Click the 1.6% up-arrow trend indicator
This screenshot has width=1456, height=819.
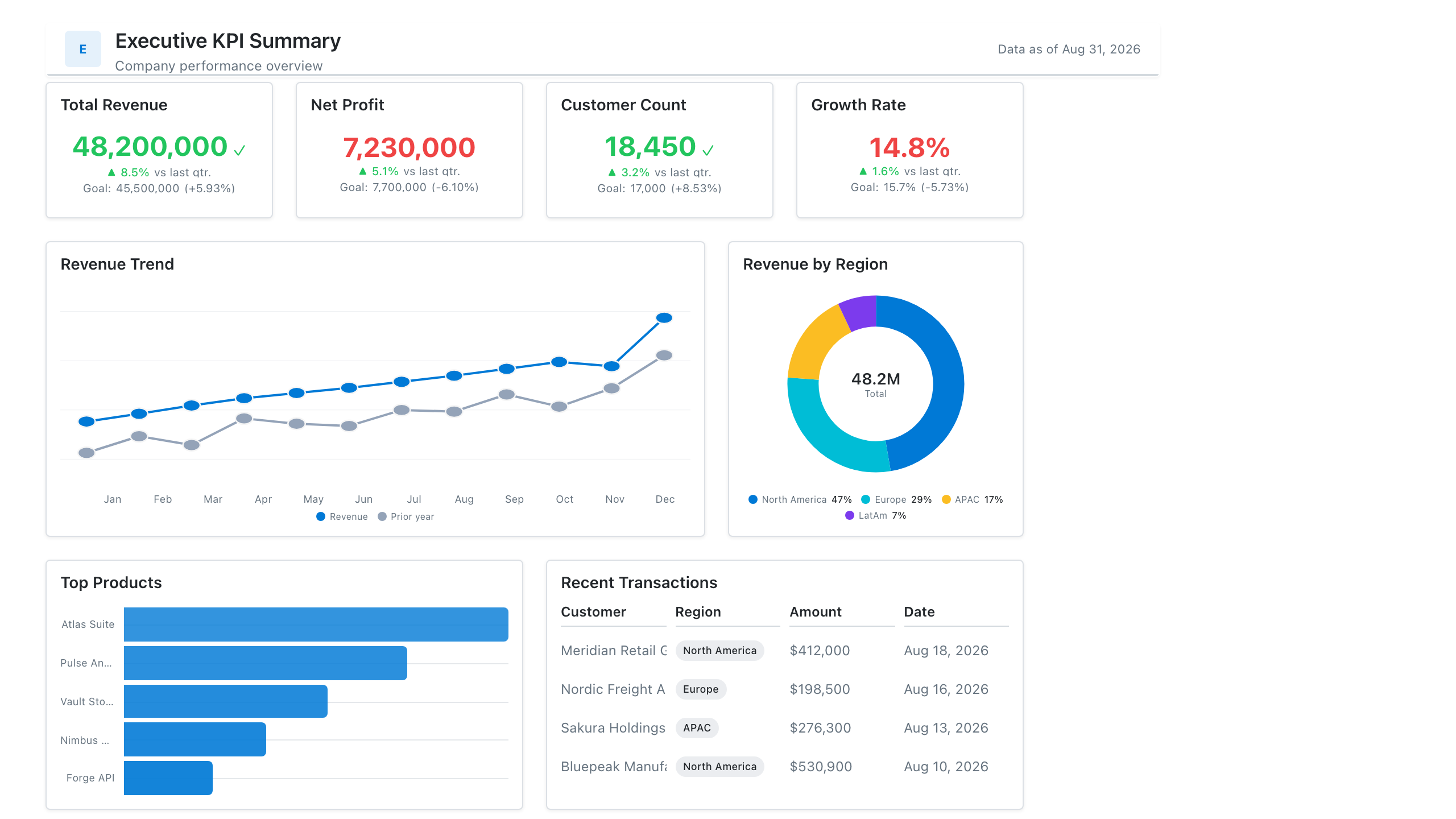click(863, 171)
